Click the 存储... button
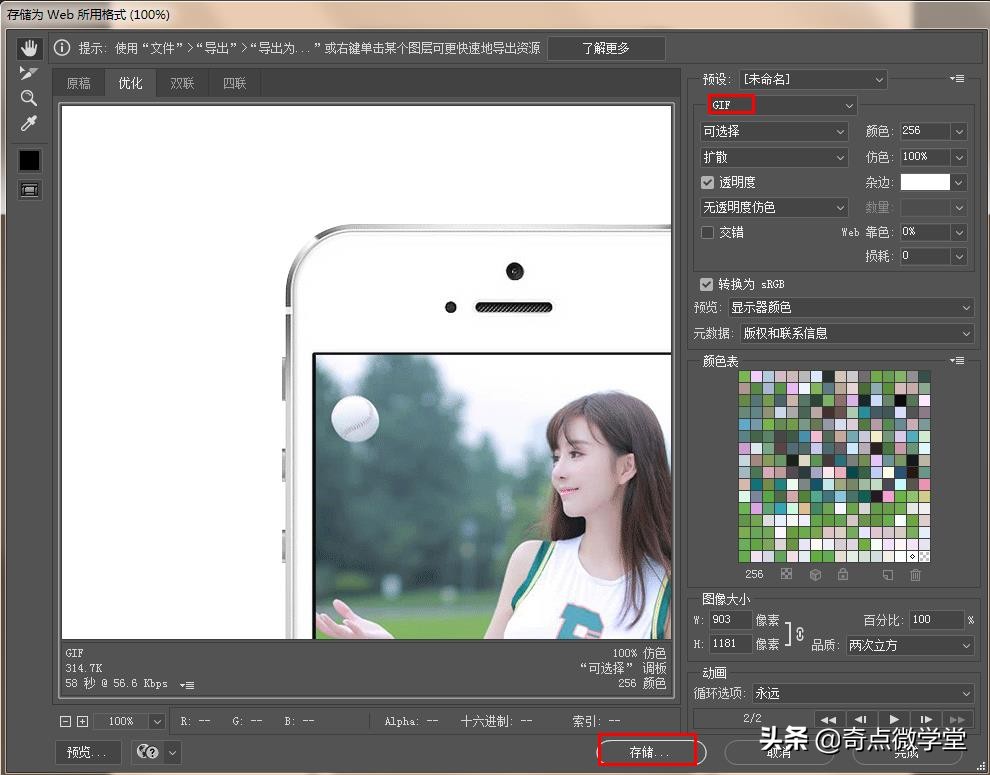 (648, 752)
